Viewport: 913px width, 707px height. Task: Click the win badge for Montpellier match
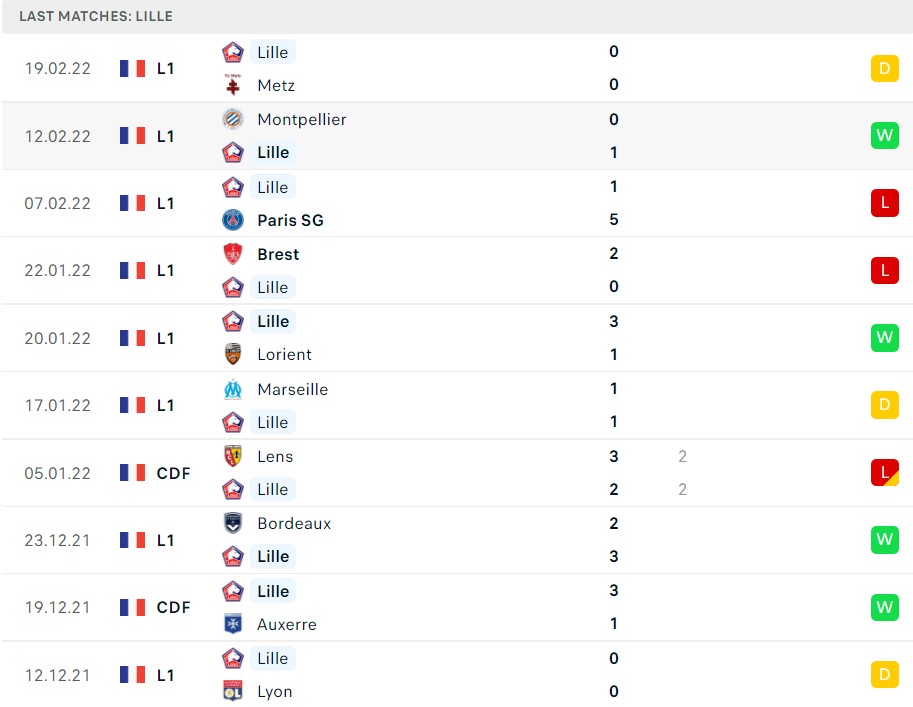coord(884,136)
